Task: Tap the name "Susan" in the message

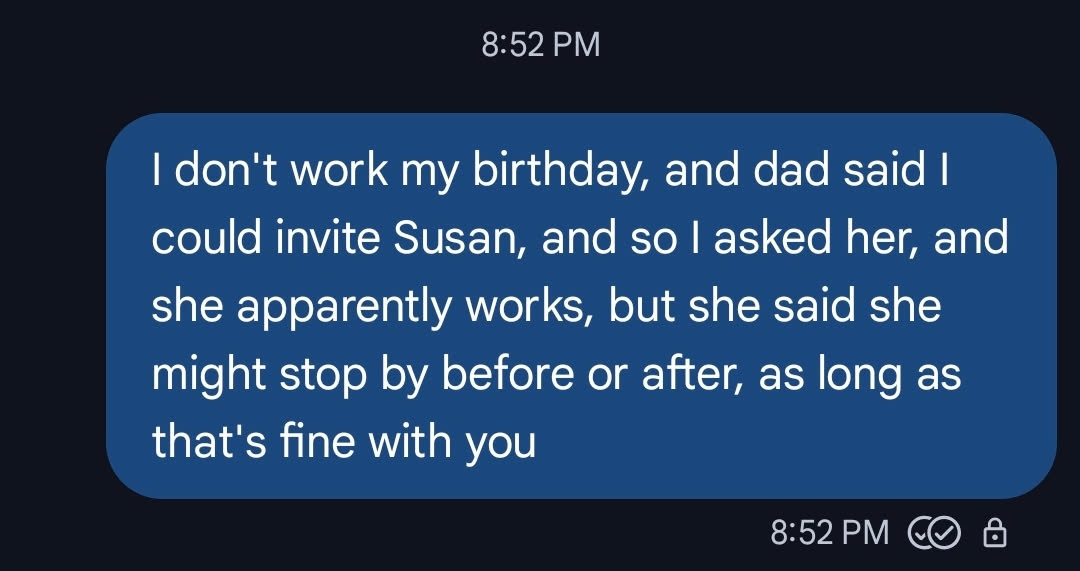Action: coord(461,240)
